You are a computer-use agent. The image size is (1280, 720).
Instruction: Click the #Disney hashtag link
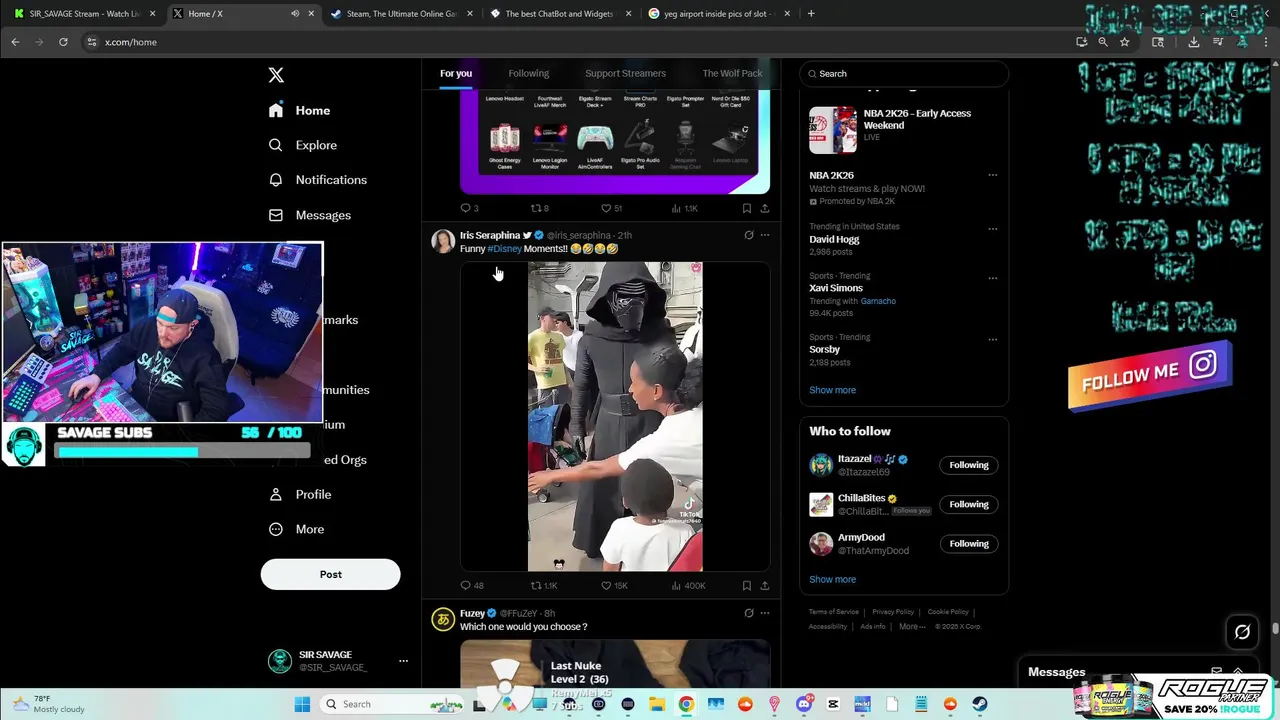coord(504,248)
